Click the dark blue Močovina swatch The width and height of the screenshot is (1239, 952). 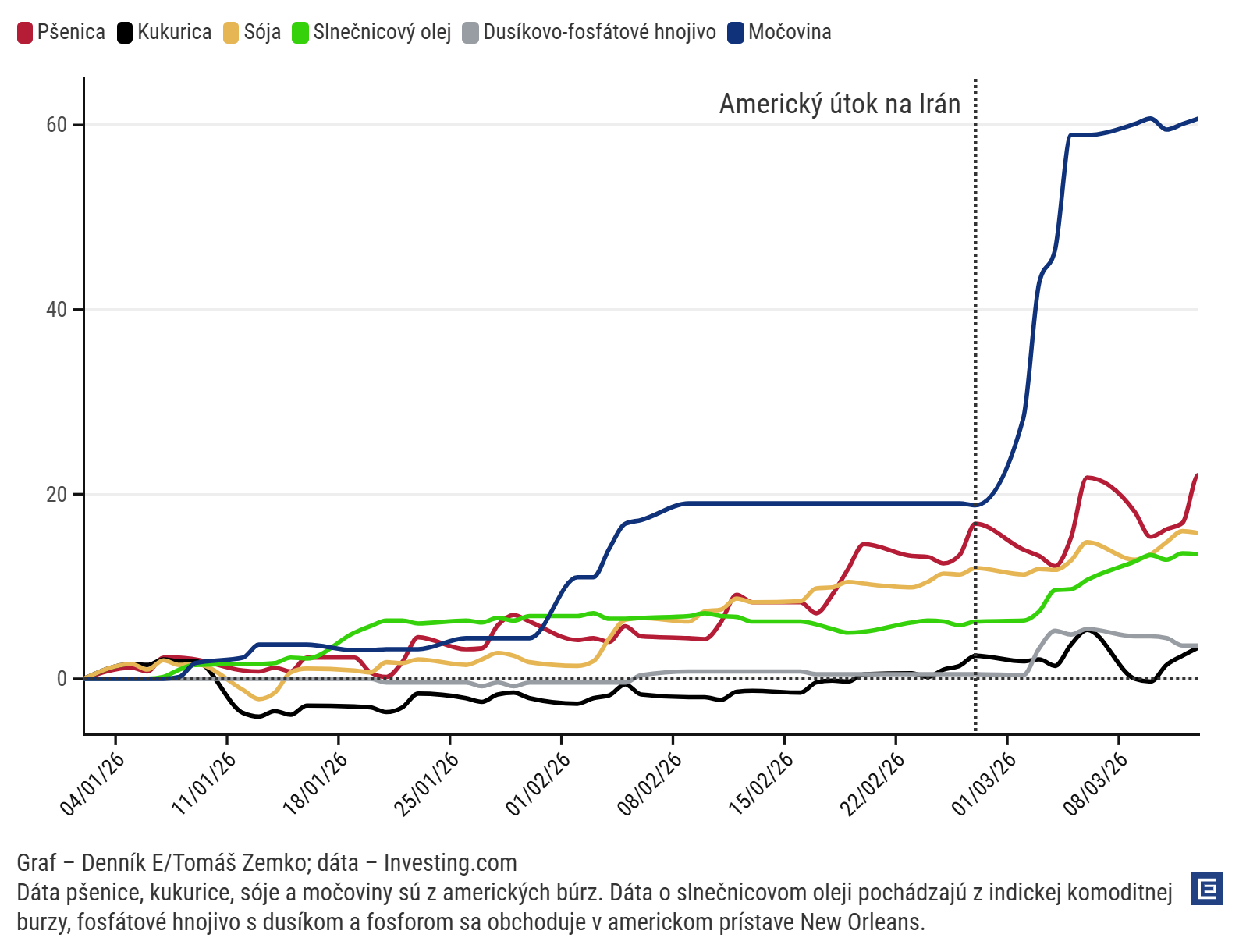click(x=736, y=33)
